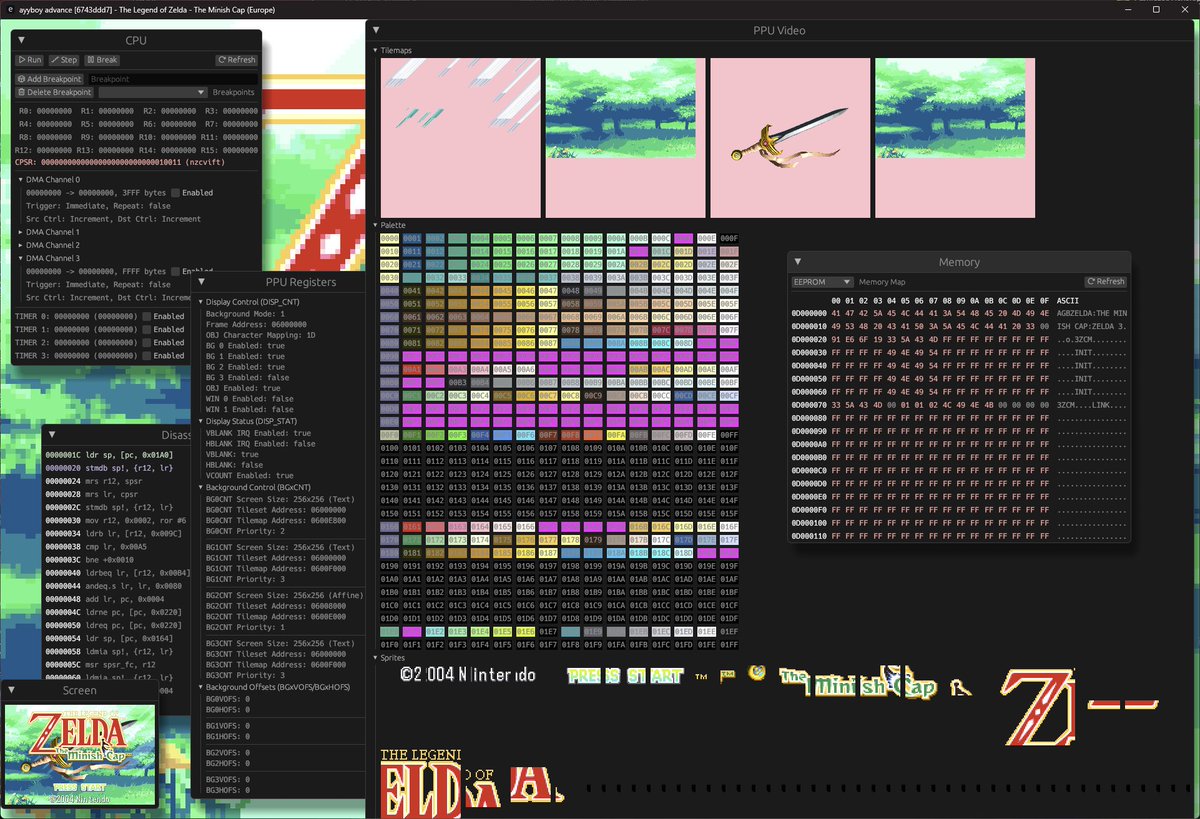The image size is (1200, 819).
Task: Click the Run button in CPU panel
Action: tap(30, 60)
